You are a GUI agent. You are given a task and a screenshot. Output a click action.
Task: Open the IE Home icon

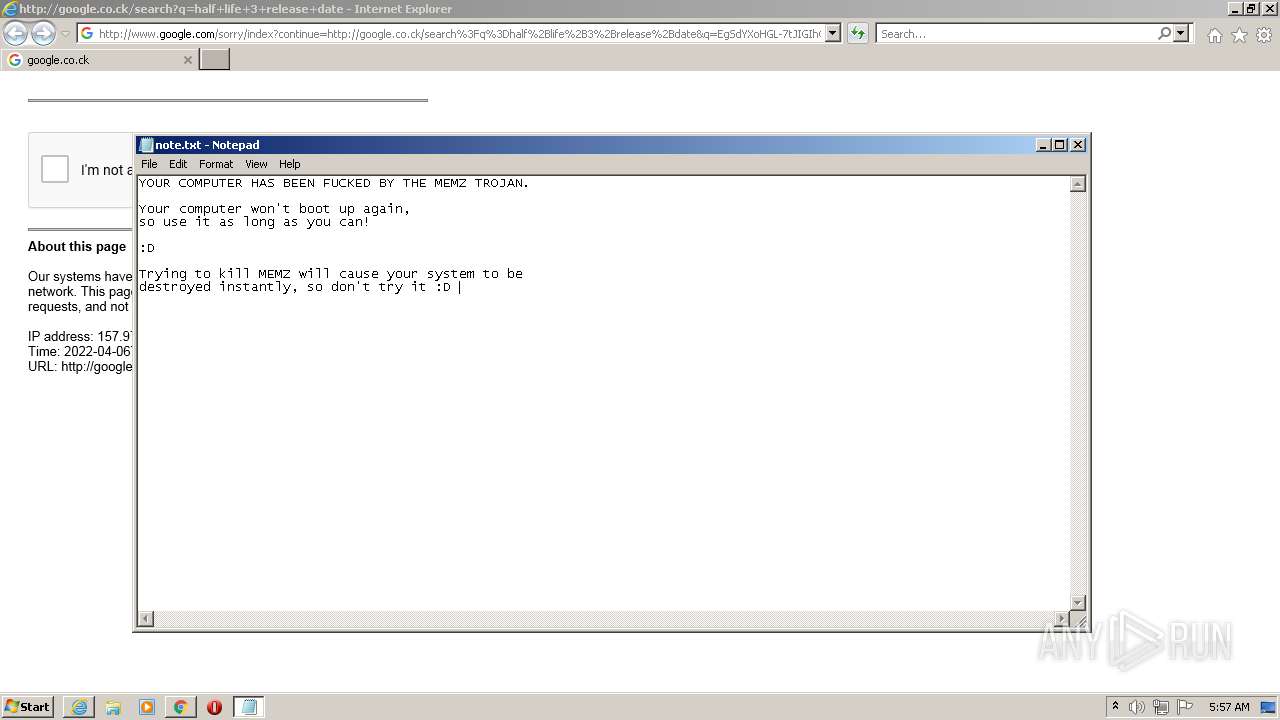(x=1214, y=35)
